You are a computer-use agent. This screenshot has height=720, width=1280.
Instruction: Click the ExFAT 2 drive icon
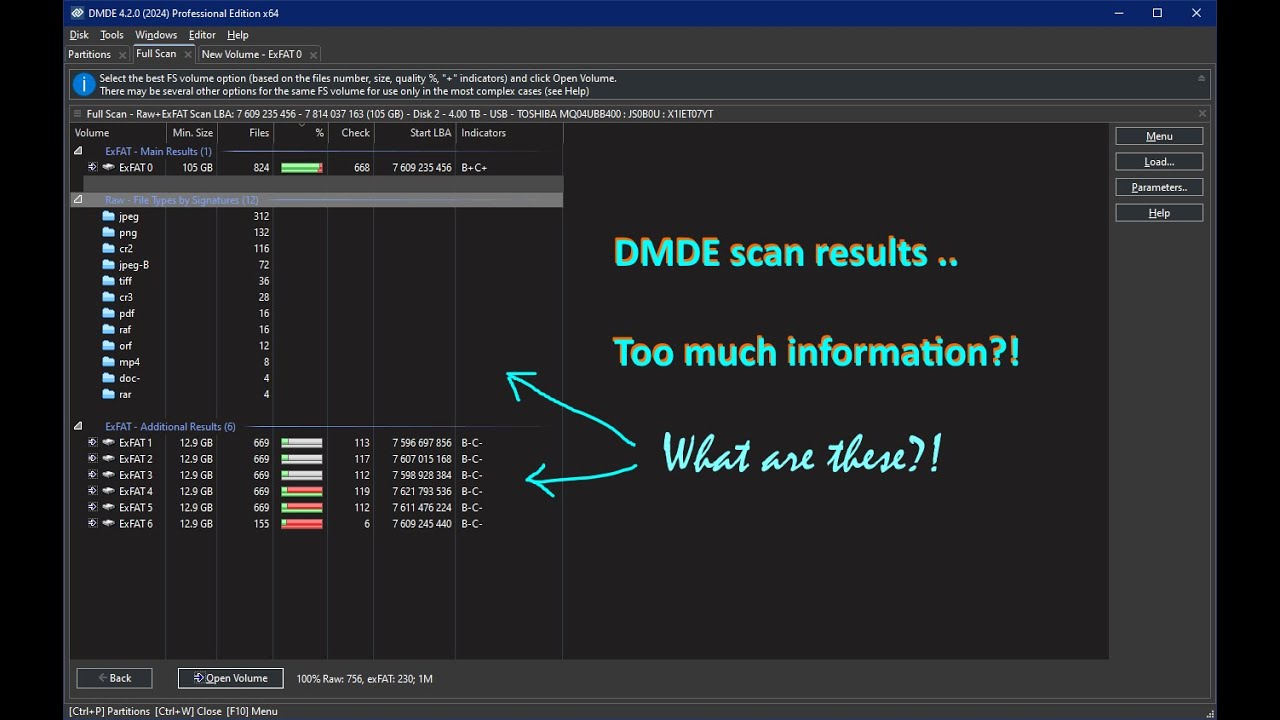coord(108,459)
